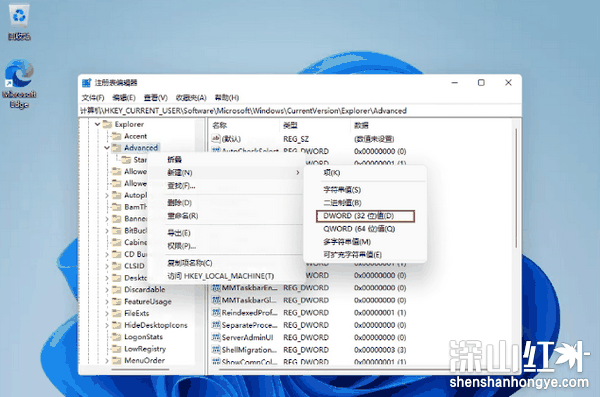The width and height of the screenshot is (600, 397).
Task: Click the FeatureUsage folder icon
Action: click(117, 302)
